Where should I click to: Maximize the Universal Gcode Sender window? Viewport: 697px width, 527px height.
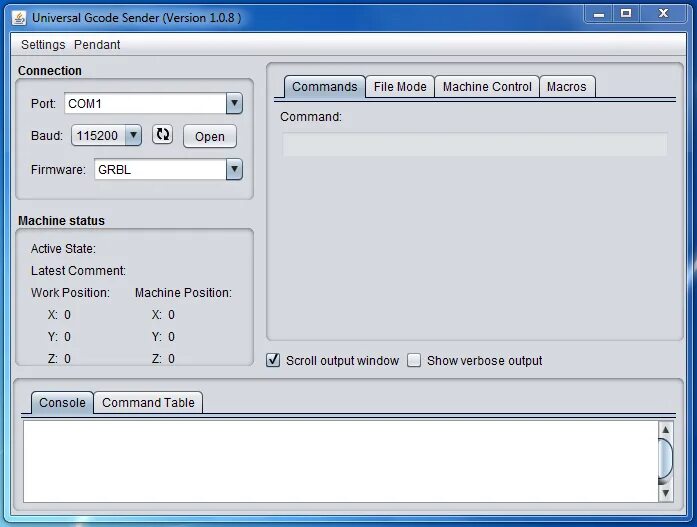click(x=626, y=14)
